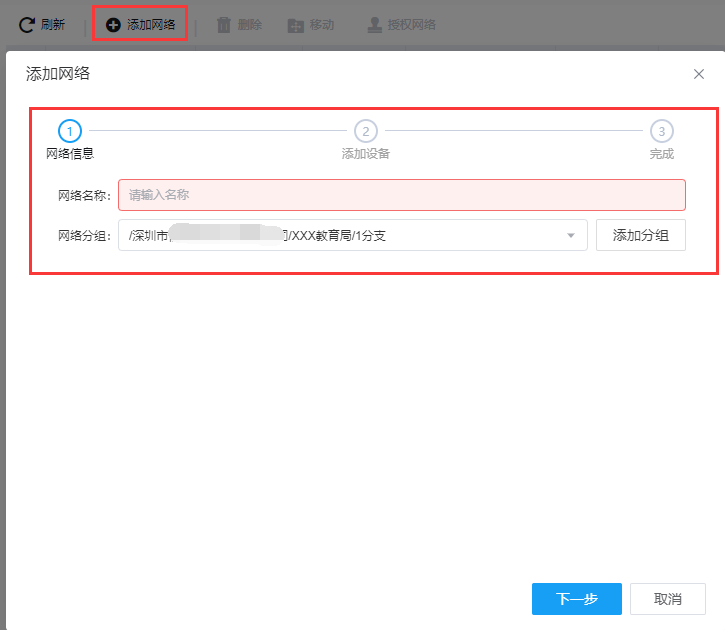Viewport: 725px width, 630px height.
Task: Expand the 网络分组 dropdown arrow
Action: point(571,235)
